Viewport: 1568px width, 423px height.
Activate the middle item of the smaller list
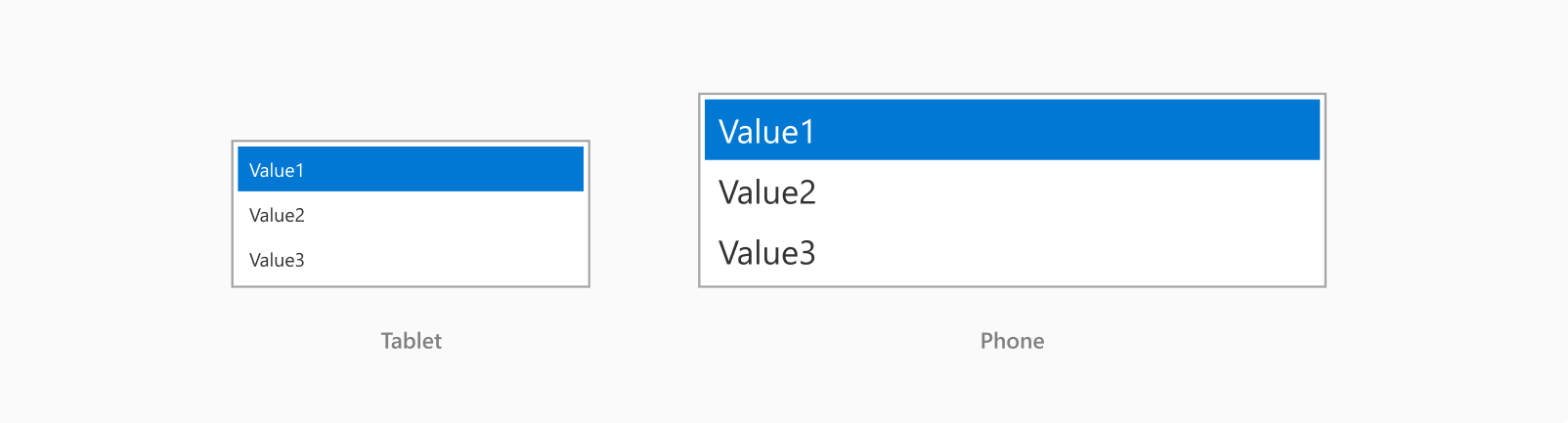(x=411, y=215)
